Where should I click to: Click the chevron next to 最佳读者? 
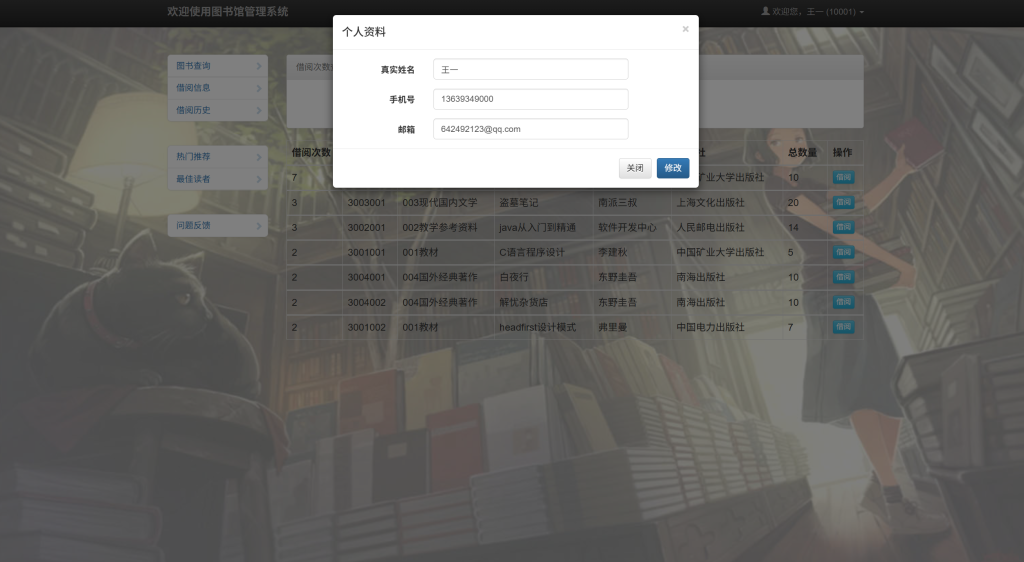(259, 179)
